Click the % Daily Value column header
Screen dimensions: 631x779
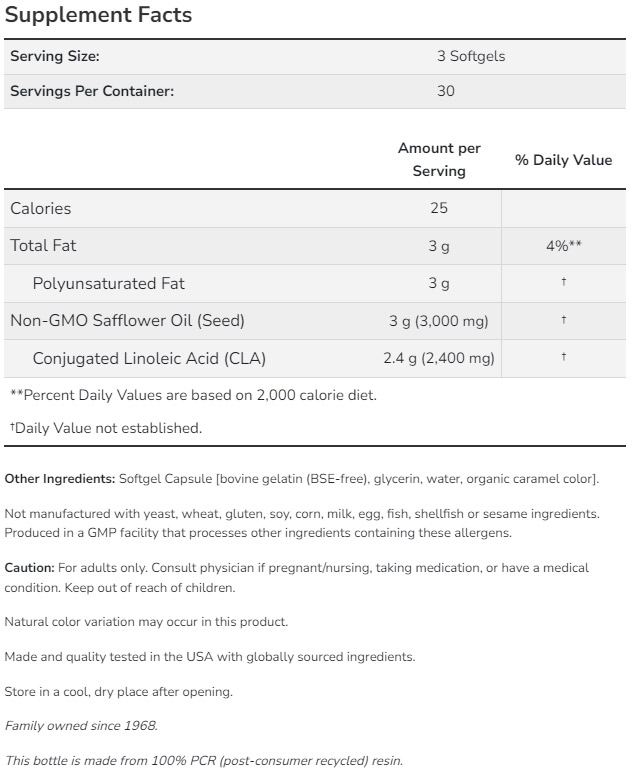click(563, 160)
